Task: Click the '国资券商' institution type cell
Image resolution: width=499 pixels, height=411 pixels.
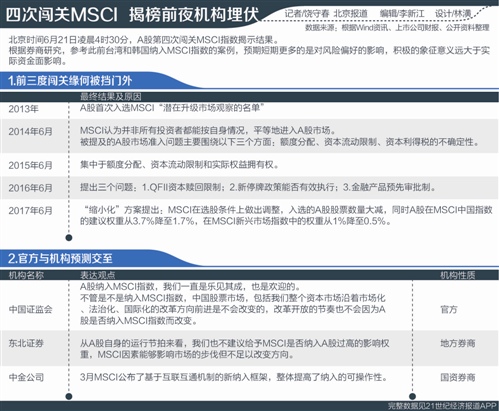Action: [x=458, y=377]
